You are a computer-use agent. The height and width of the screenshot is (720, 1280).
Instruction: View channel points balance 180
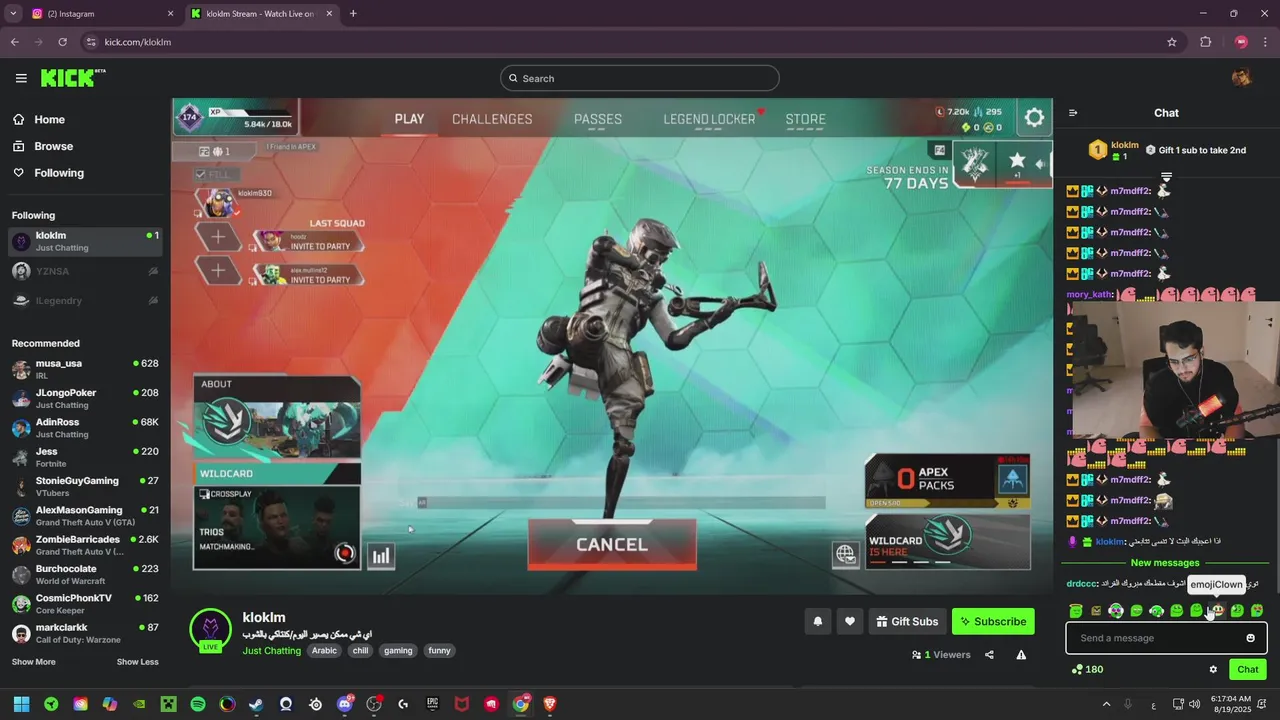[x=1087, y=669]
